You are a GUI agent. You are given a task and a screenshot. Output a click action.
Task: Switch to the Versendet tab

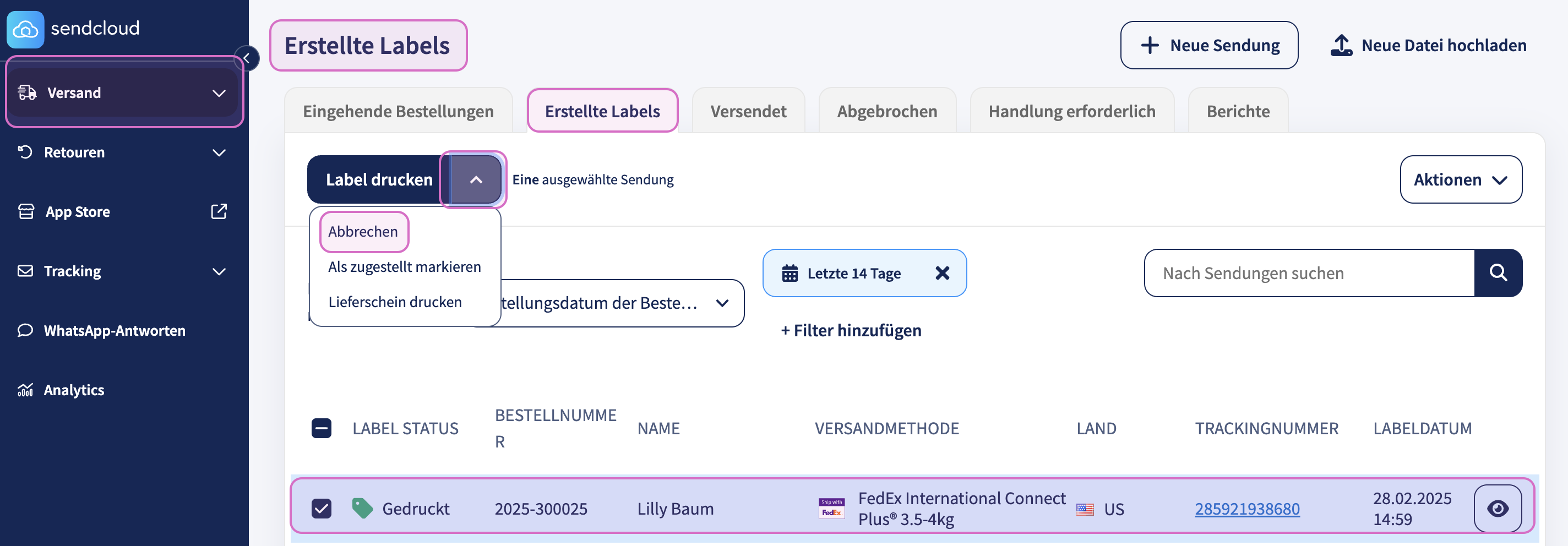[748, 111]
